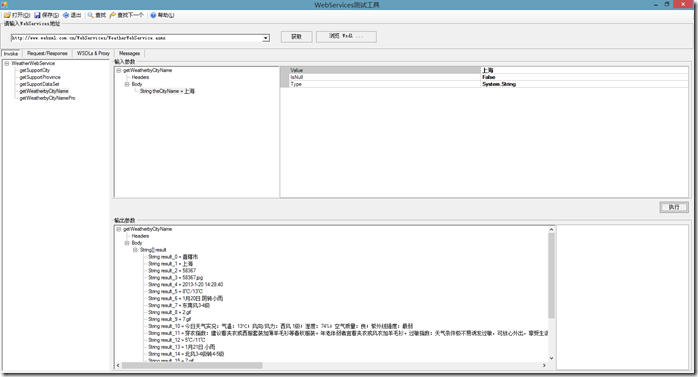Run the call with the 执行 button
This screenshot has height=377, width=698.
674,207
